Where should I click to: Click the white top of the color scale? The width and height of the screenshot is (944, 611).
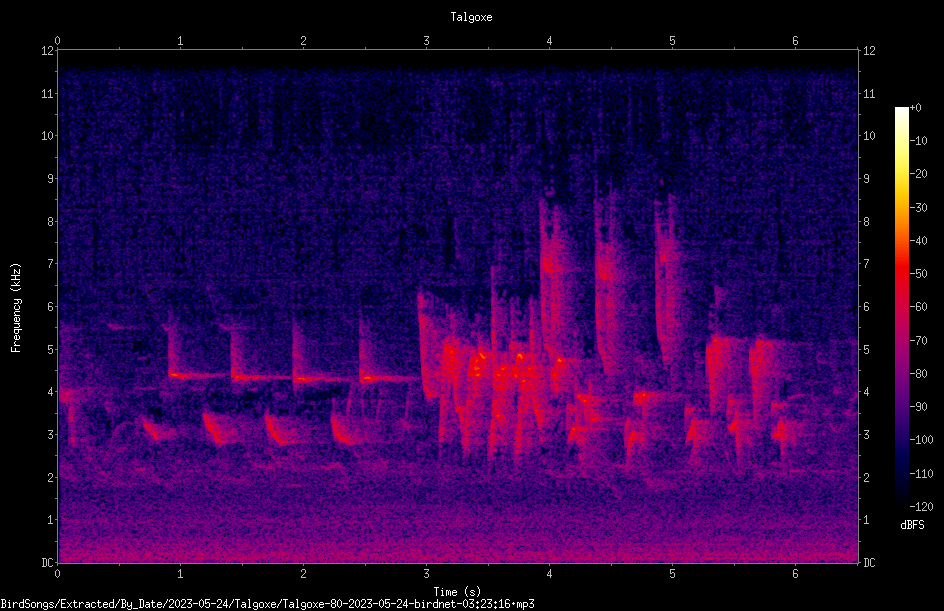point(901,111)
